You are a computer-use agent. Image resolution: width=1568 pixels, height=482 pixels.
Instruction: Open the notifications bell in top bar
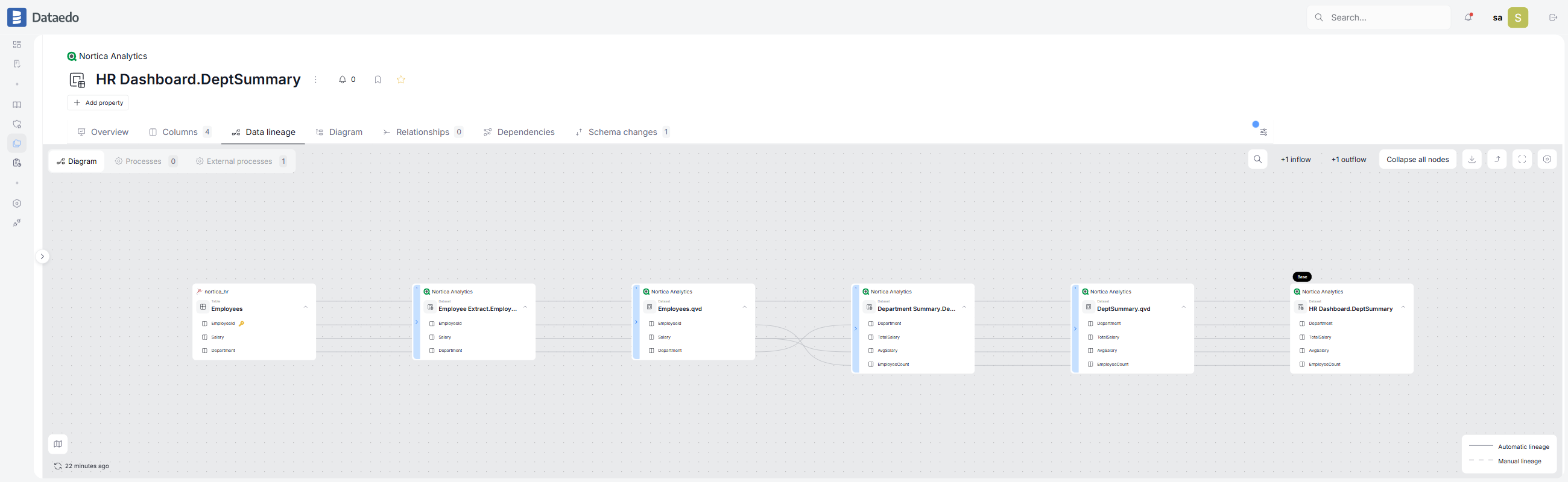(x=1468, y=17)
